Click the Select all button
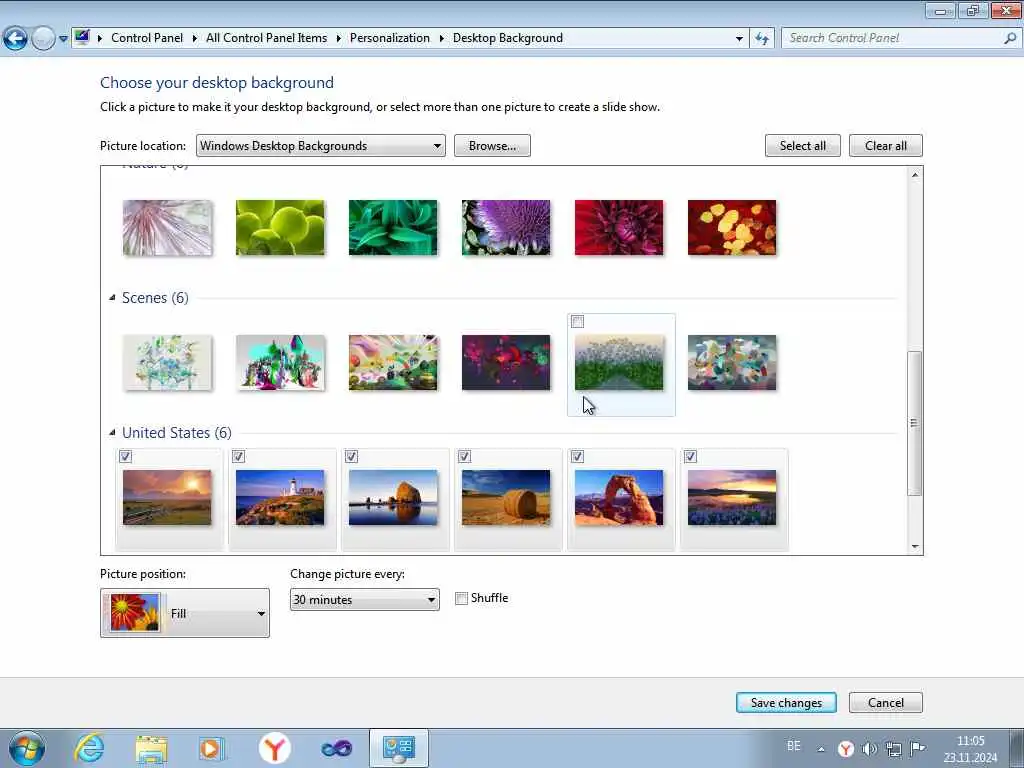This screenshot has width=1024, height=768. [x=803, y=146]
